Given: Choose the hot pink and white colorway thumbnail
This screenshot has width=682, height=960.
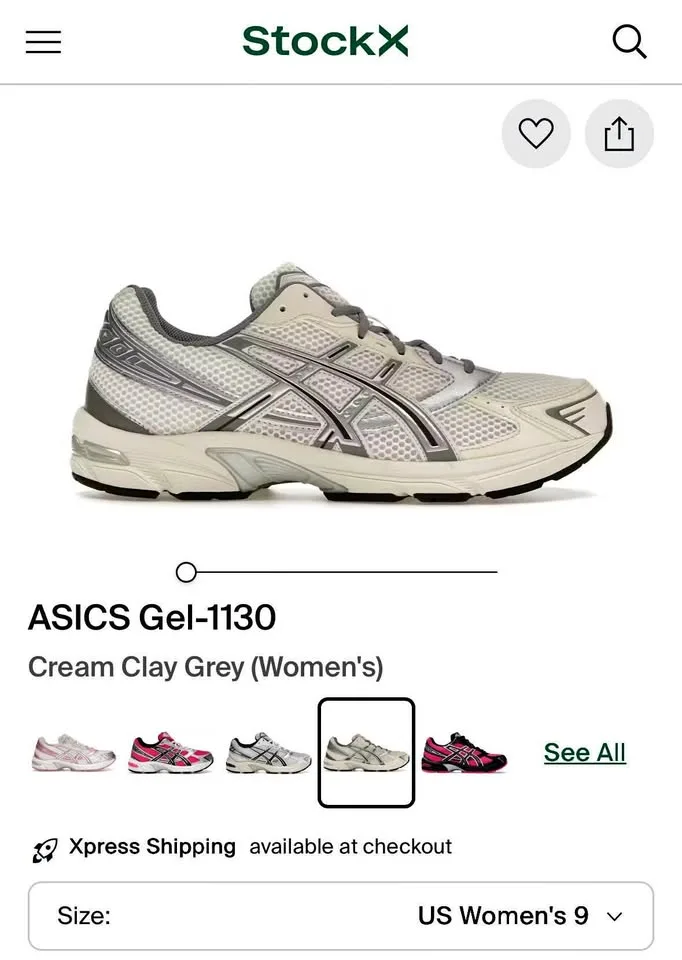Looking at the screenshot, I should (x=170, y=752).
